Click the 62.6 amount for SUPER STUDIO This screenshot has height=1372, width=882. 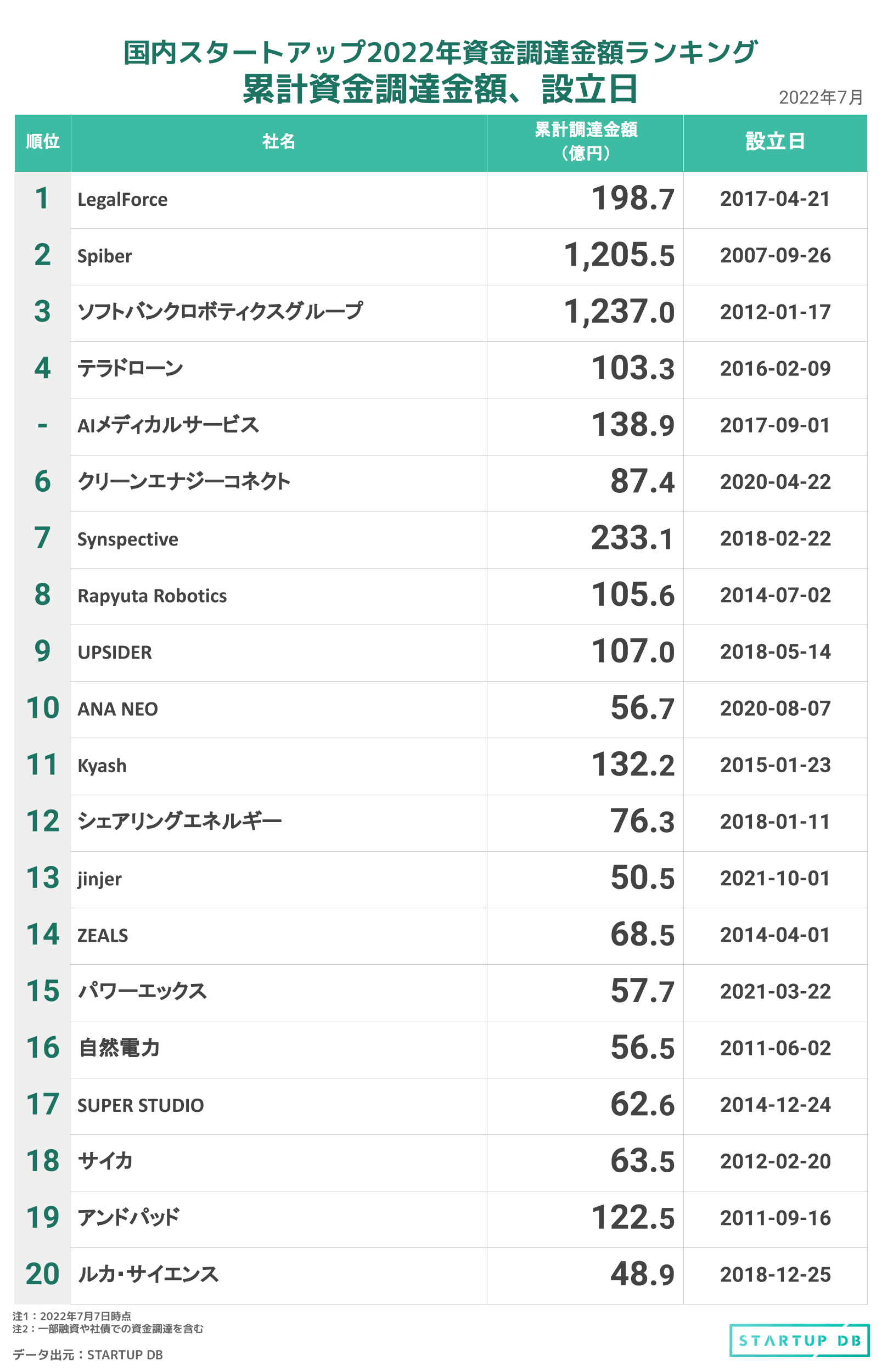click(643, 1105)
